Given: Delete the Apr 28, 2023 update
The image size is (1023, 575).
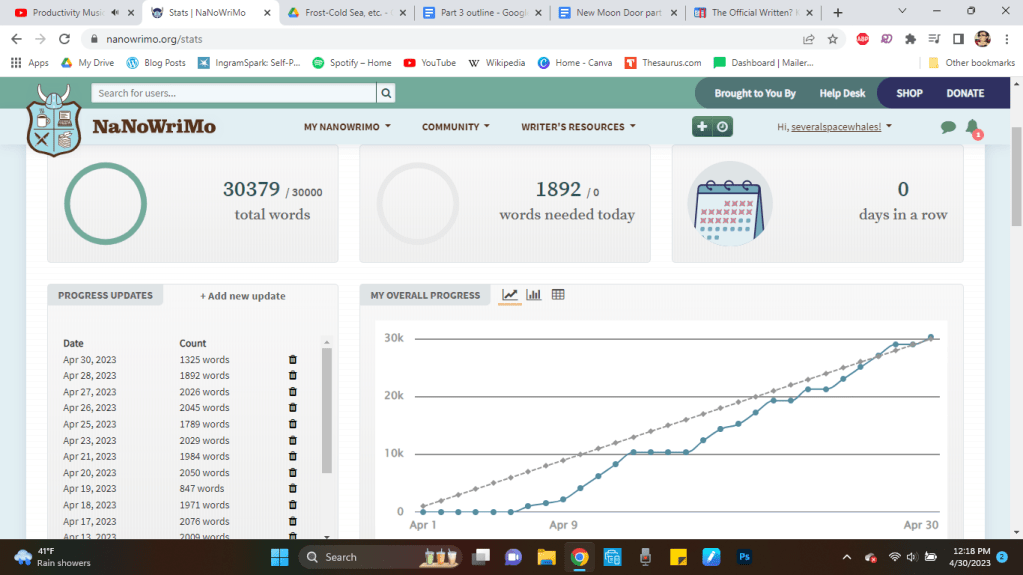Looking at the screenshot, I should [293, 375].
